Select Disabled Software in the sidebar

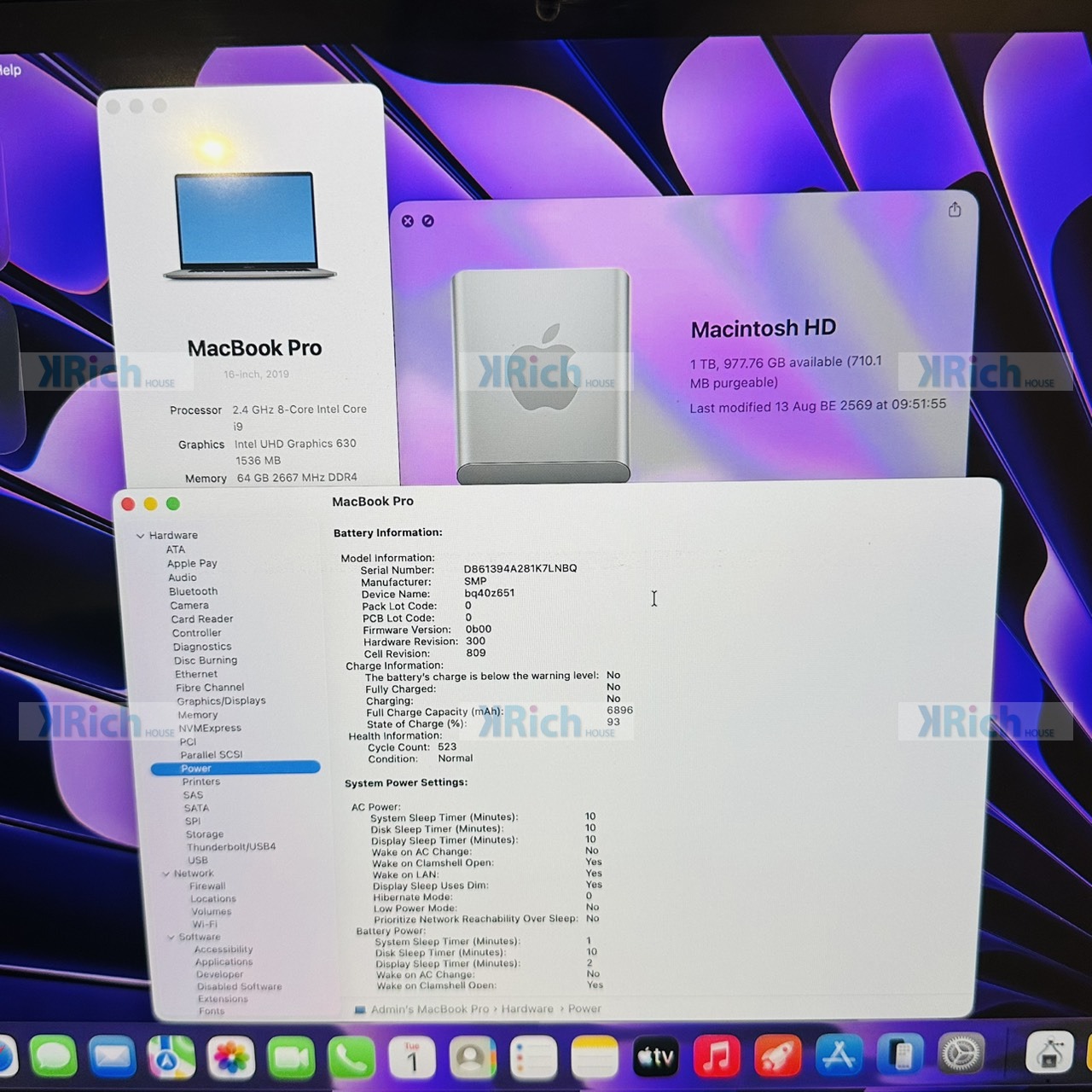point(239,986)
